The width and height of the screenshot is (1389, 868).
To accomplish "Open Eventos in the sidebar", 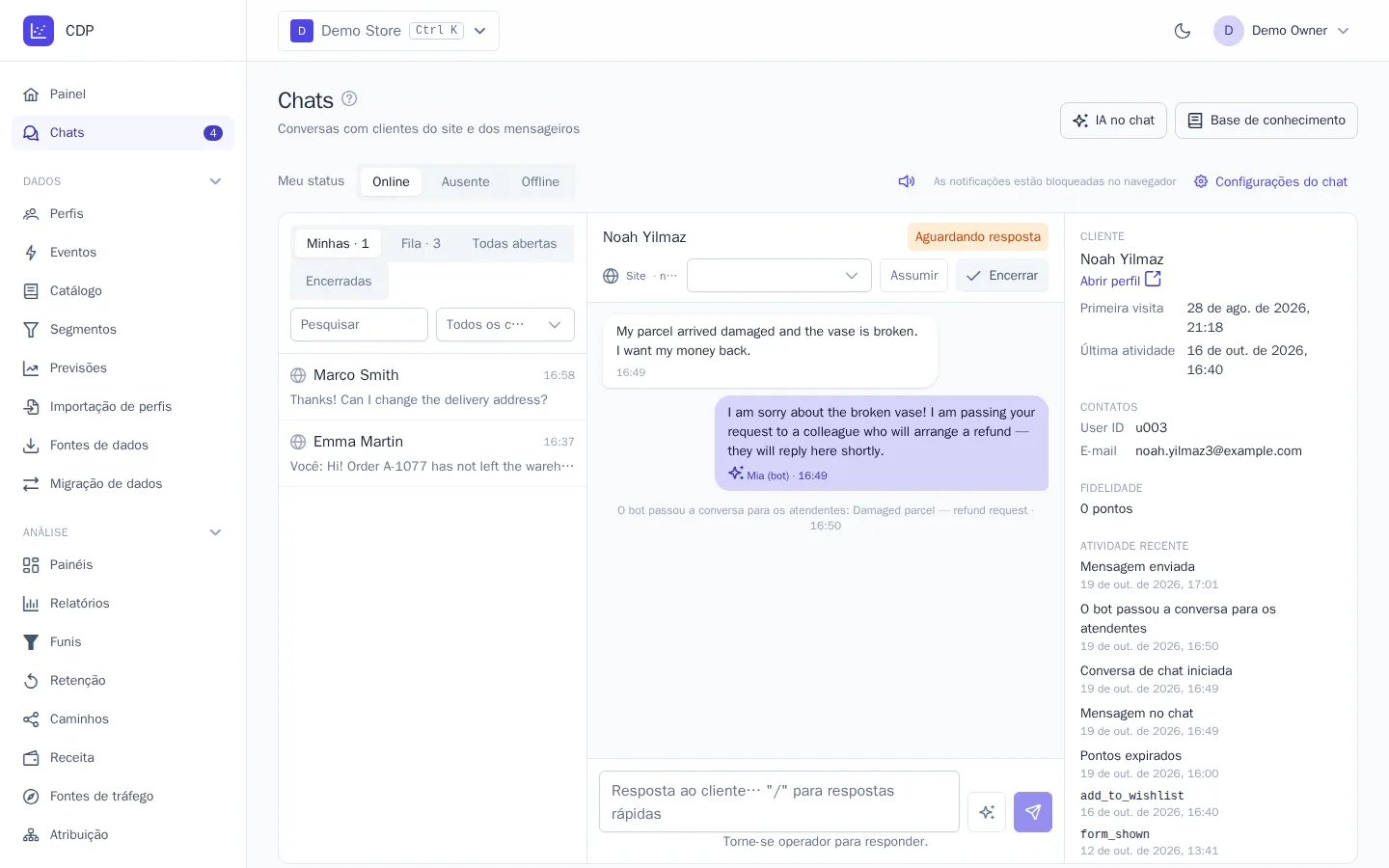I will pyautogui.click(x=123, y=253).
